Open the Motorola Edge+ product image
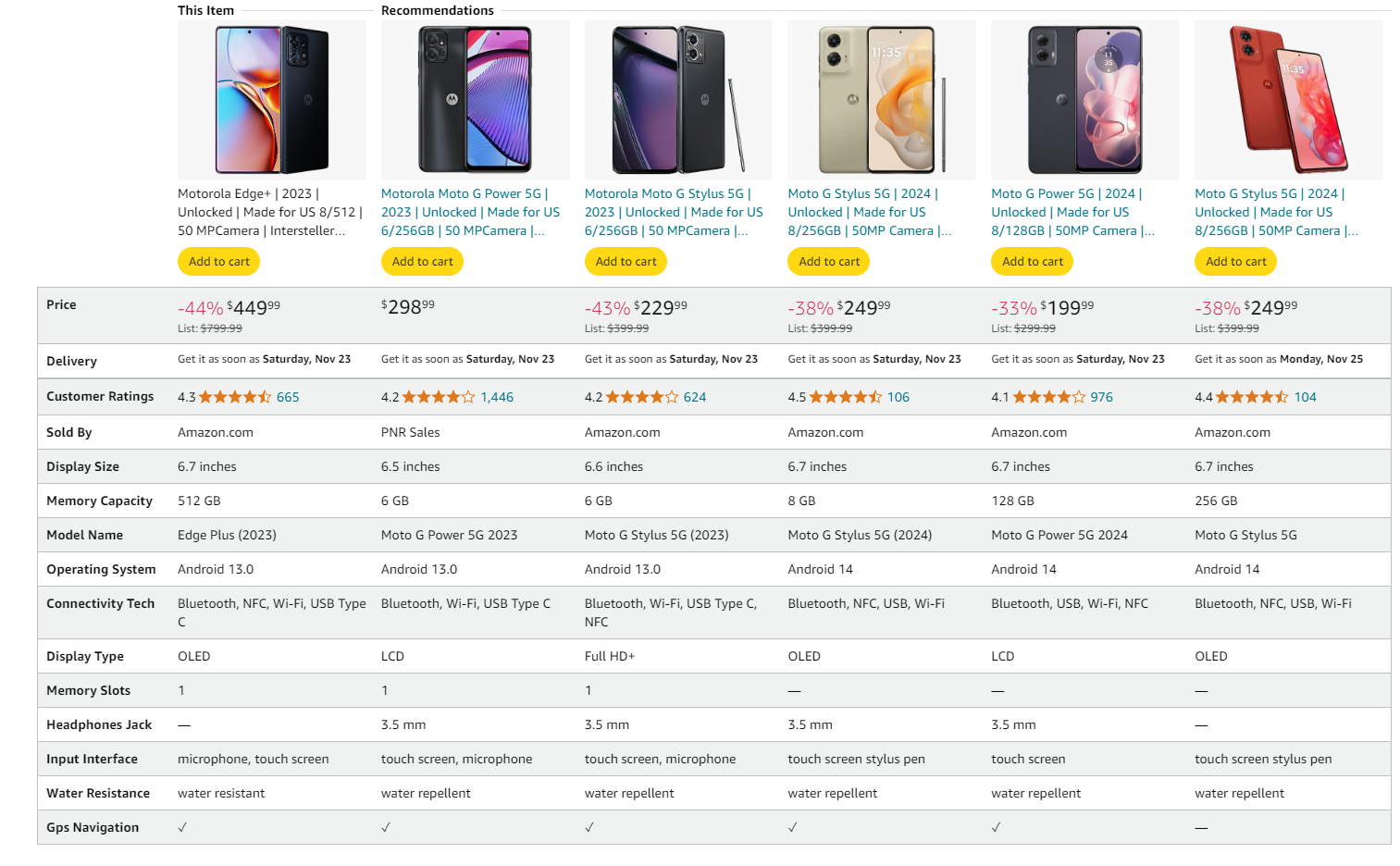This screenshot has height=866, width=1400. pyautogui.click(x=272, y=100)
